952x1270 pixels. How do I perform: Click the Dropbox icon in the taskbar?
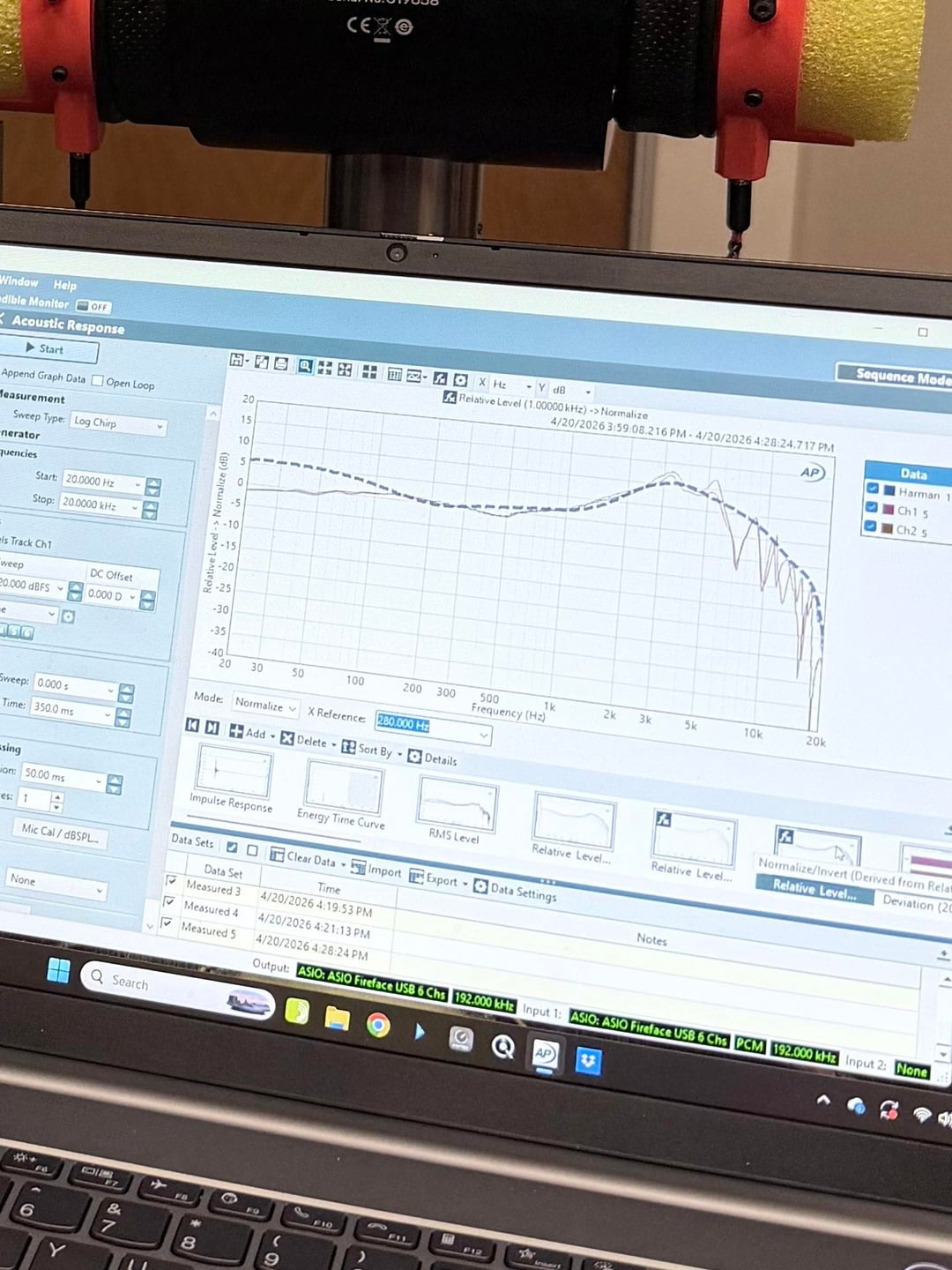click(588, 1061)
